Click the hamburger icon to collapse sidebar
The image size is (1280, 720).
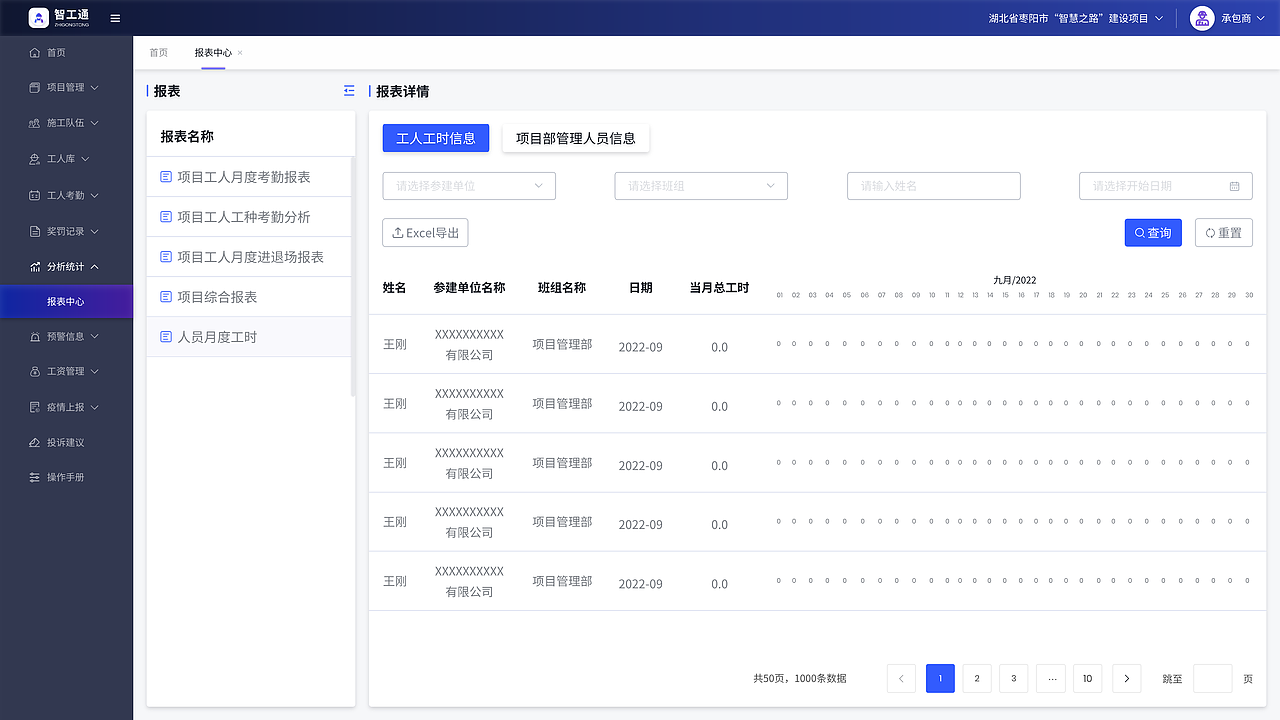click(x=114, y=17)
